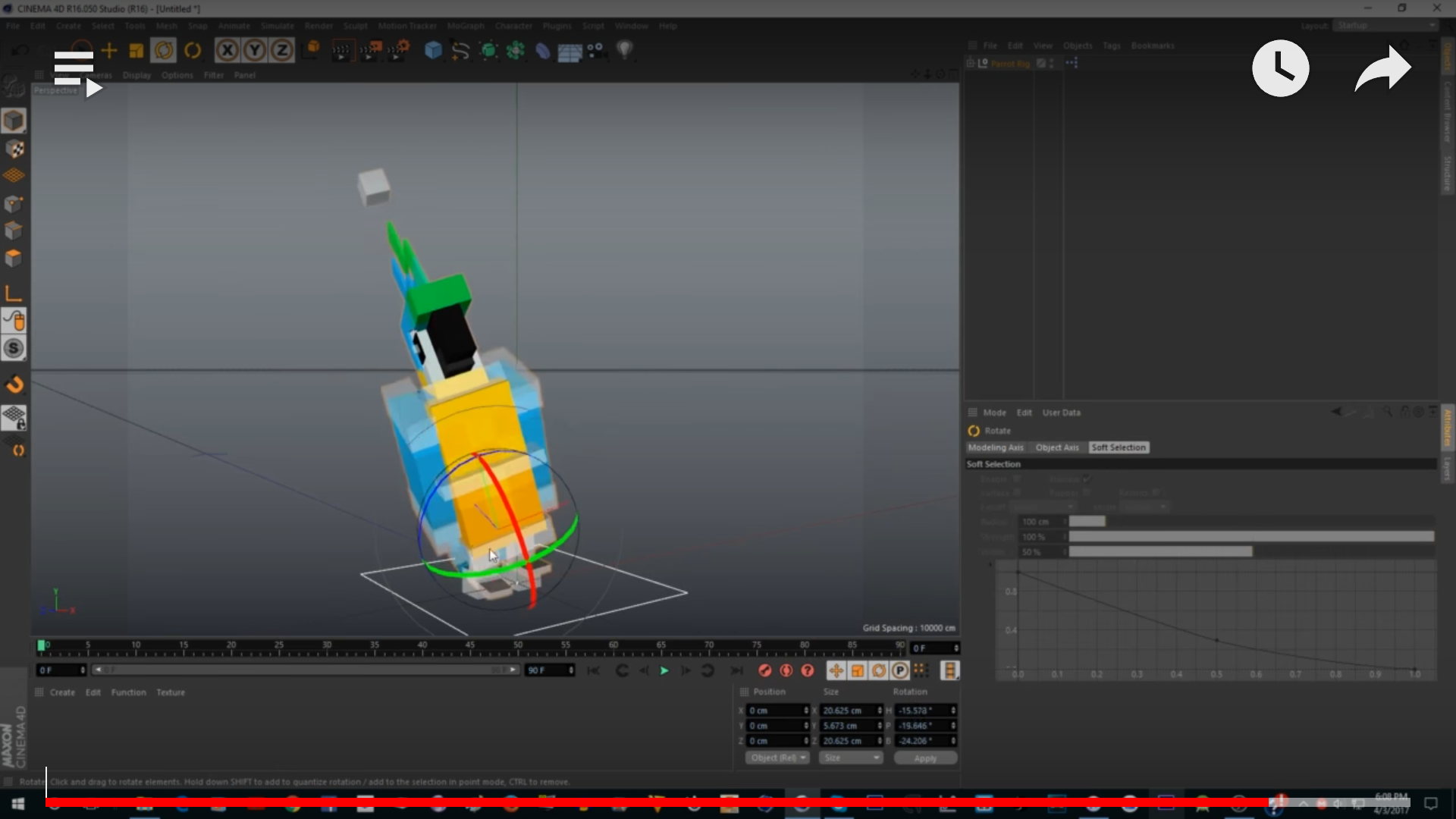Toggle Scale keyframe recording button
Viewport: 1456px width, 819px height.
pyautogui.click(x=857, y=670)
